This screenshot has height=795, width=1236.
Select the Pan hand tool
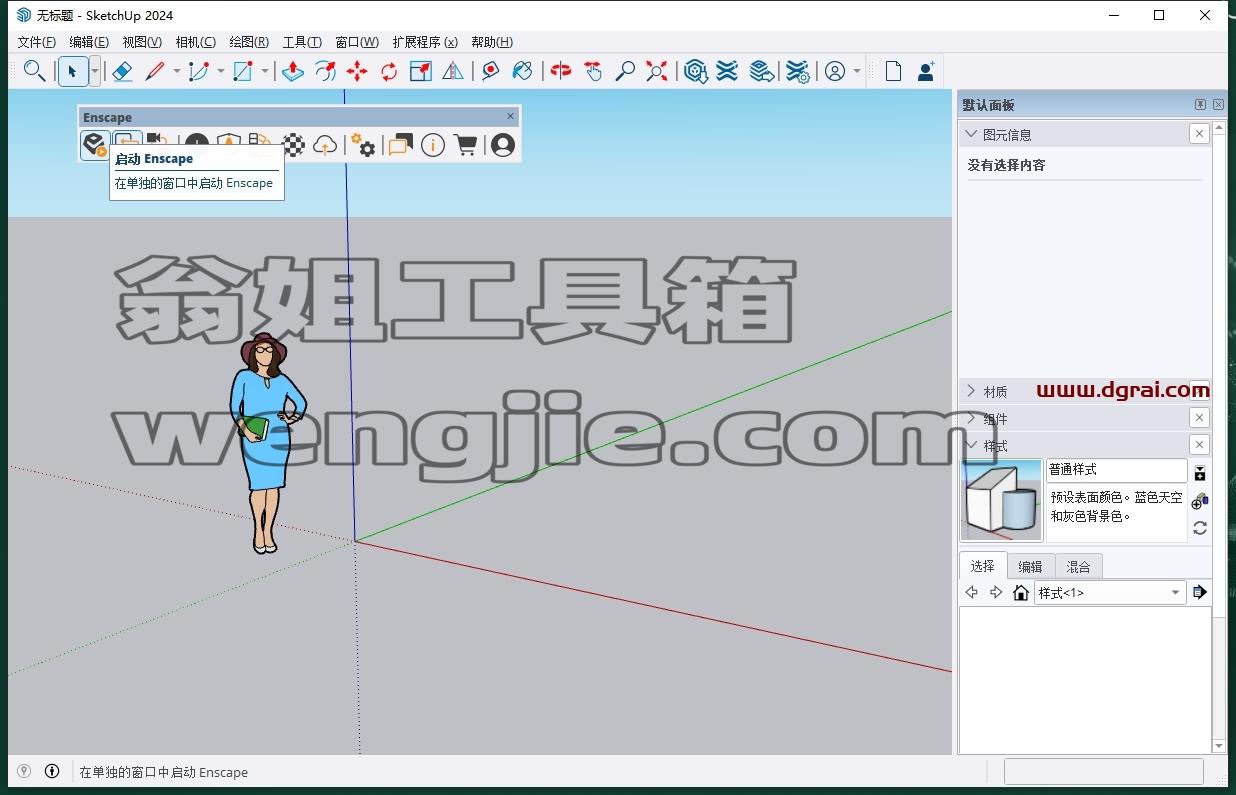[x=593, y=71]
